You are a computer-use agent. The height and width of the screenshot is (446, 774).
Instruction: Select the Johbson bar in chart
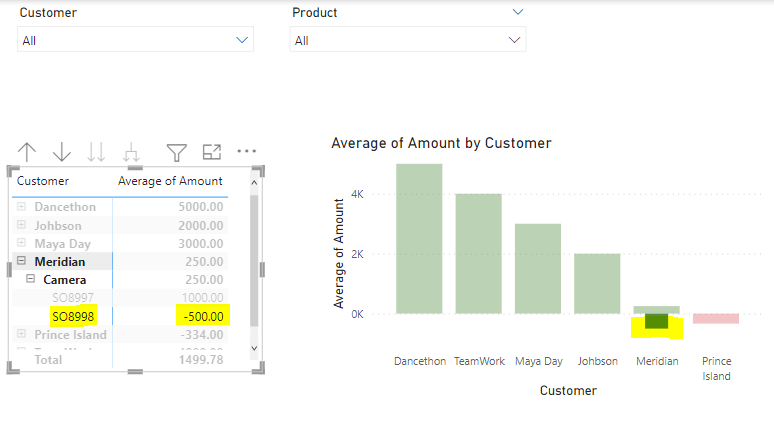[597, 284]
